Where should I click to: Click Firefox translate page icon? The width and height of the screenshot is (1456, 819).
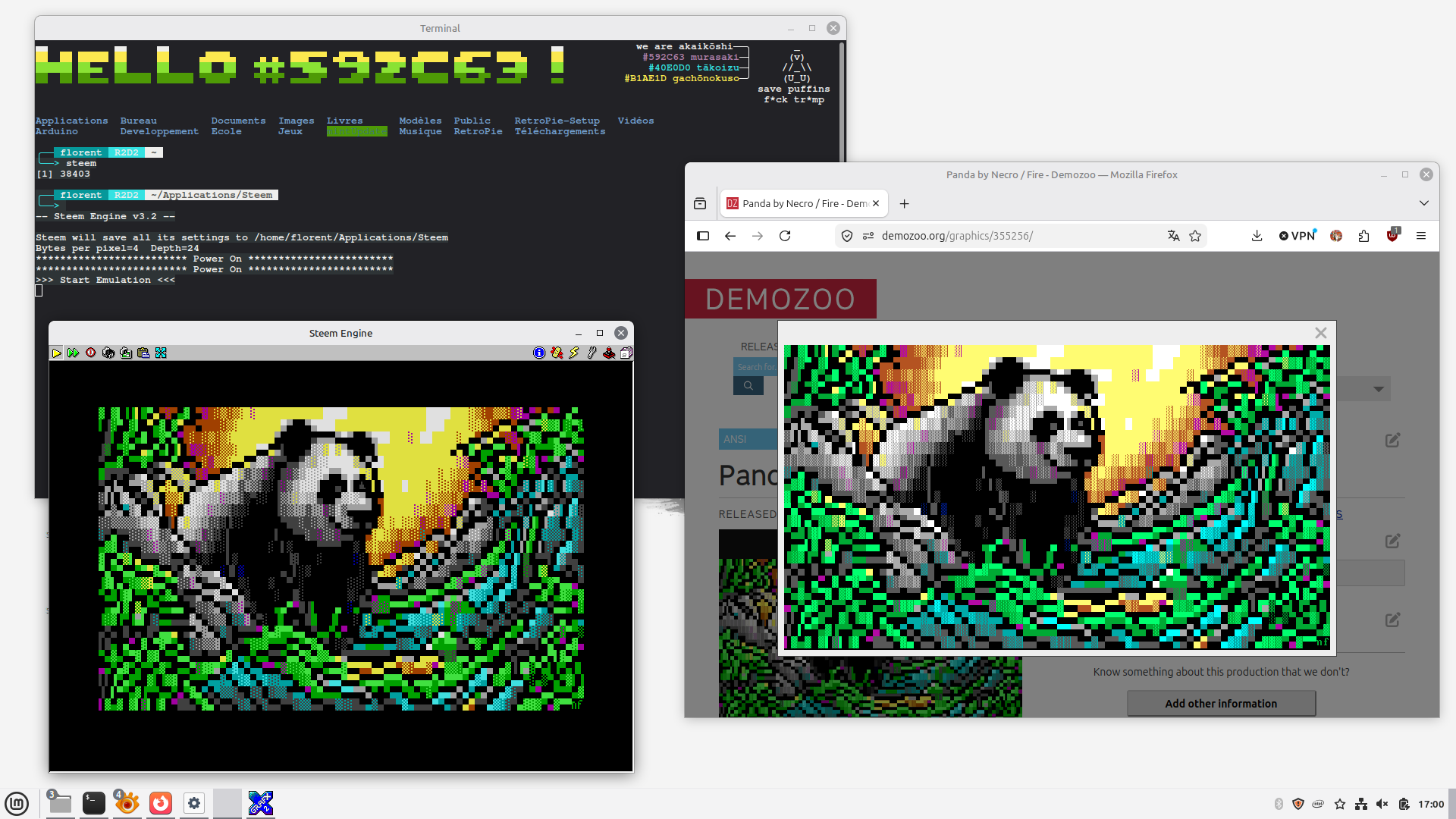(1174, 236)
